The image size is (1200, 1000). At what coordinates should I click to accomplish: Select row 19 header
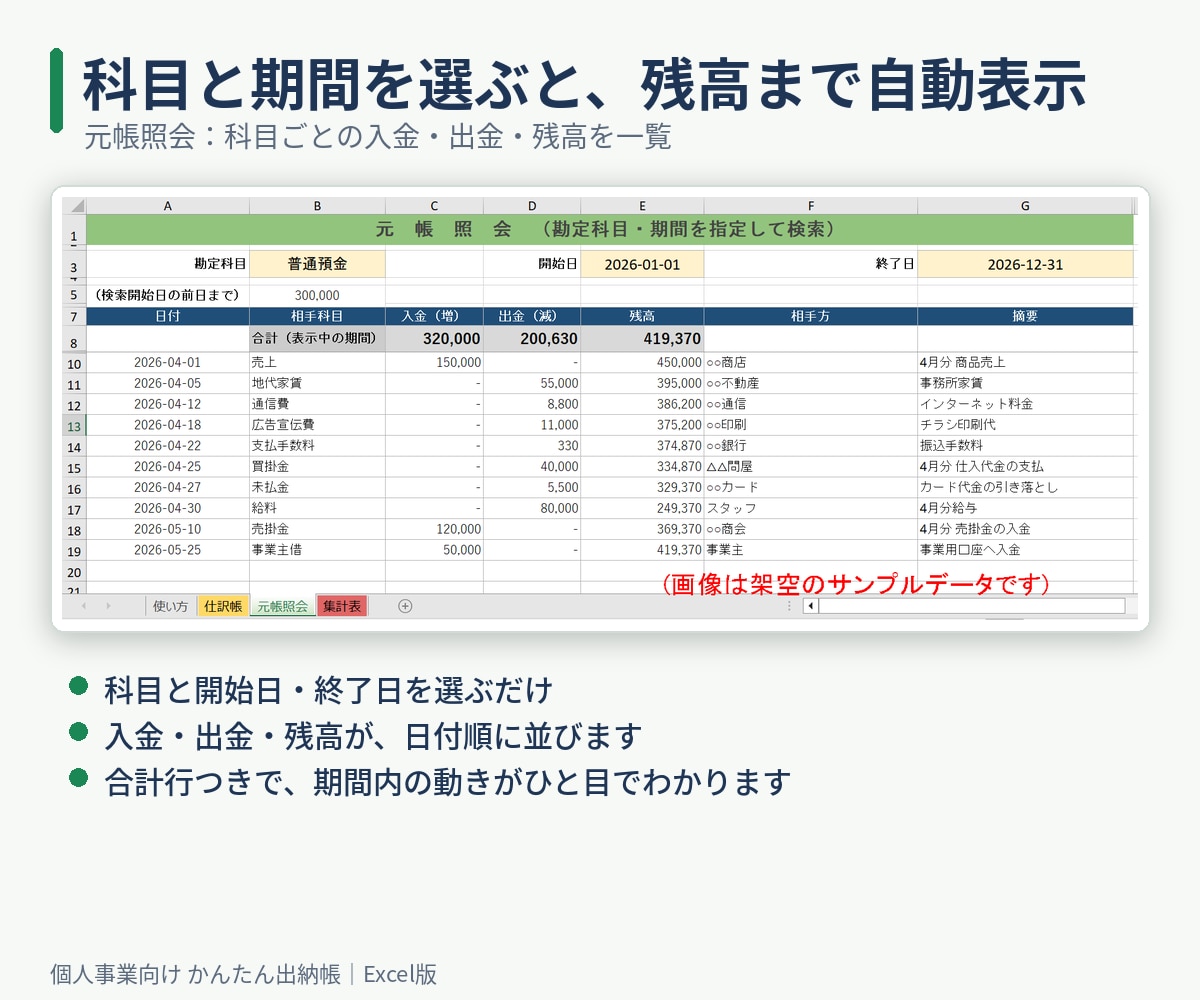point(74,550)
